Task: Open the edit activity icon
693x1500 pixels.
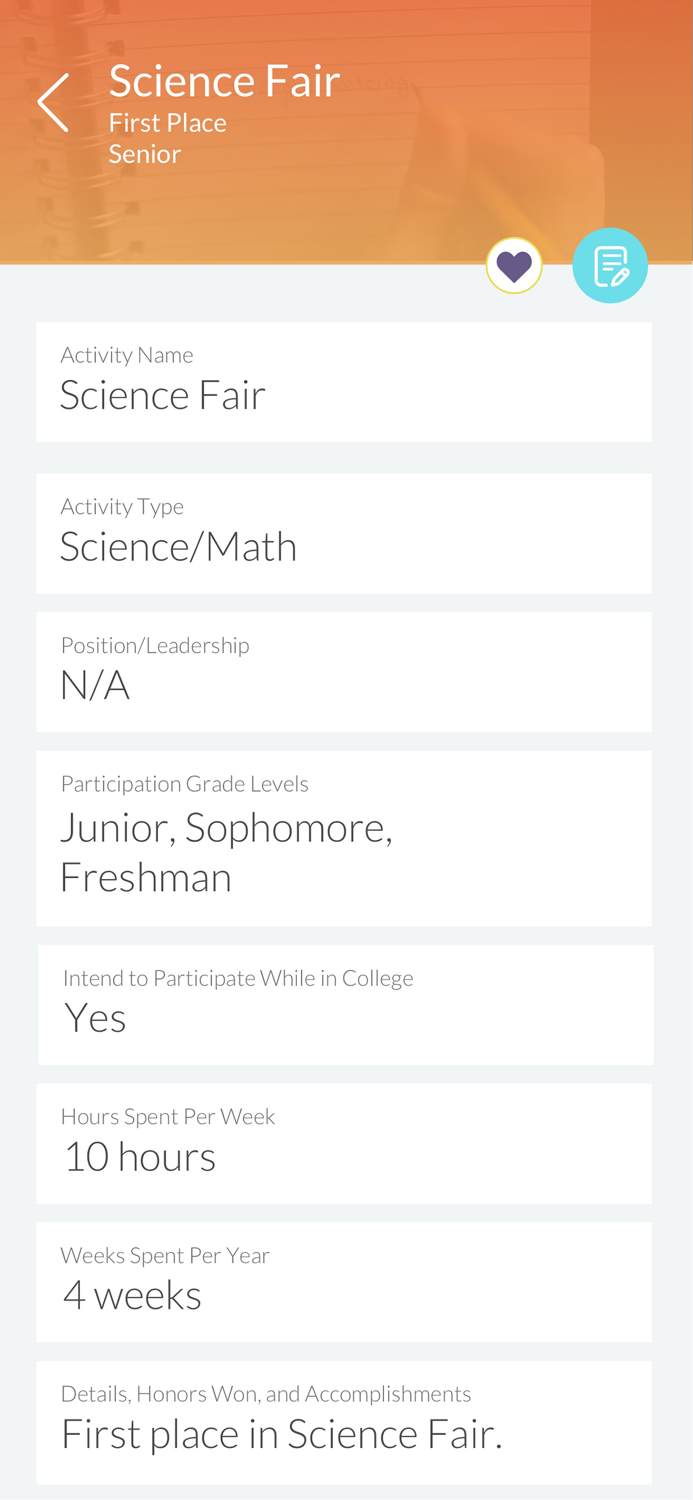Action: coord(610,265)
